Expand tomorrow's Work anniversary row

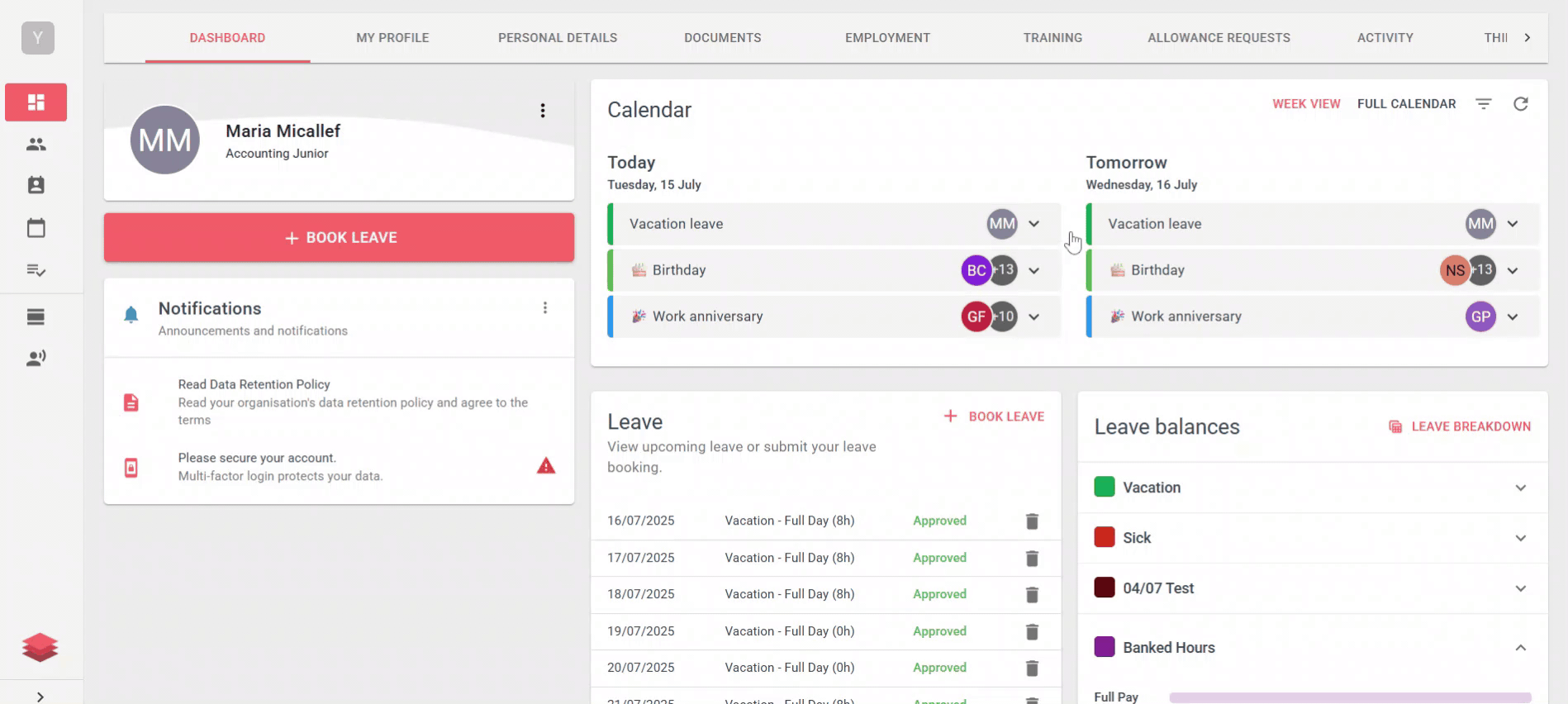point(1513,316)
